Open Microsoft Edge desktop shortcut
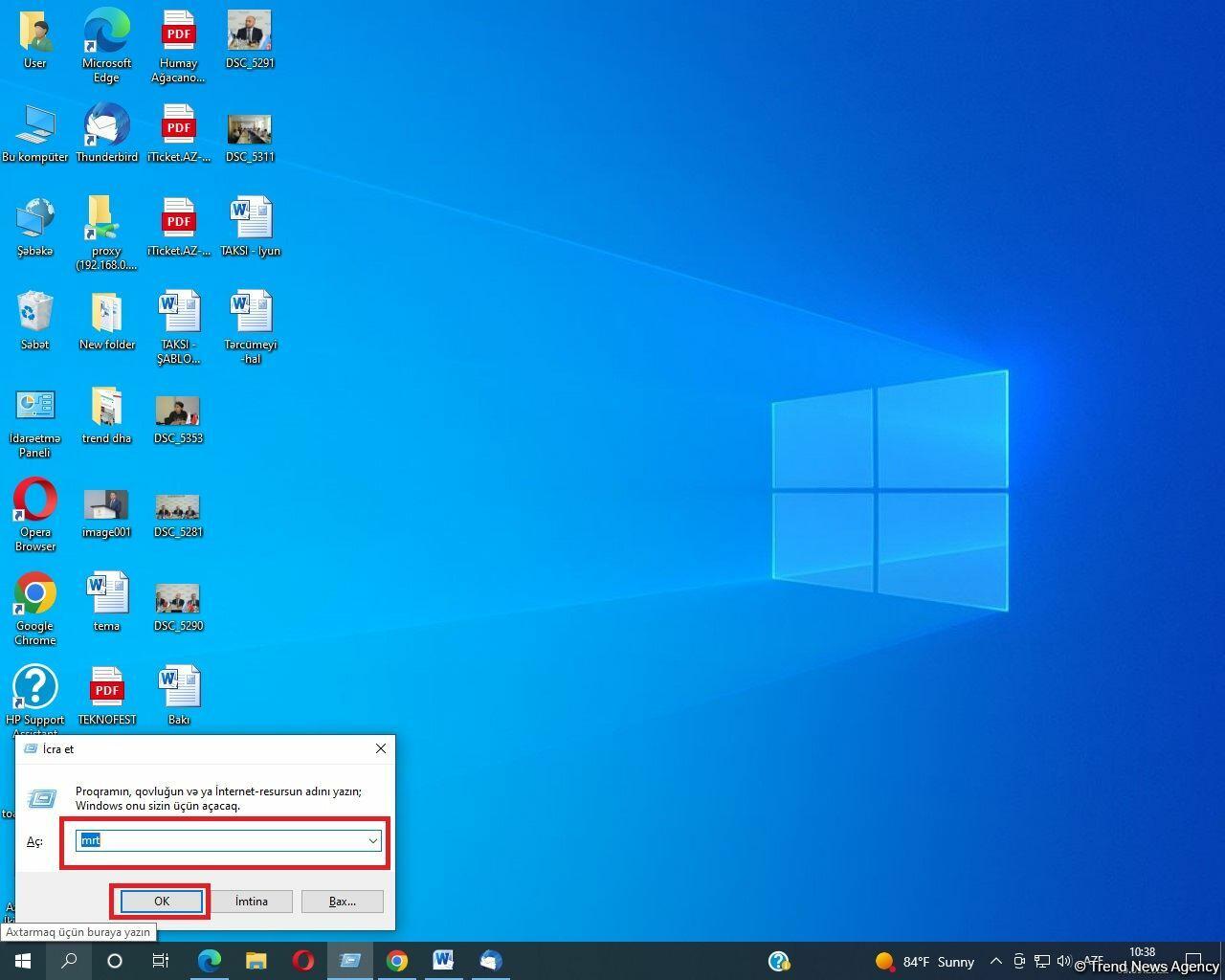1225x980 pixels. [x=106, y=45]
